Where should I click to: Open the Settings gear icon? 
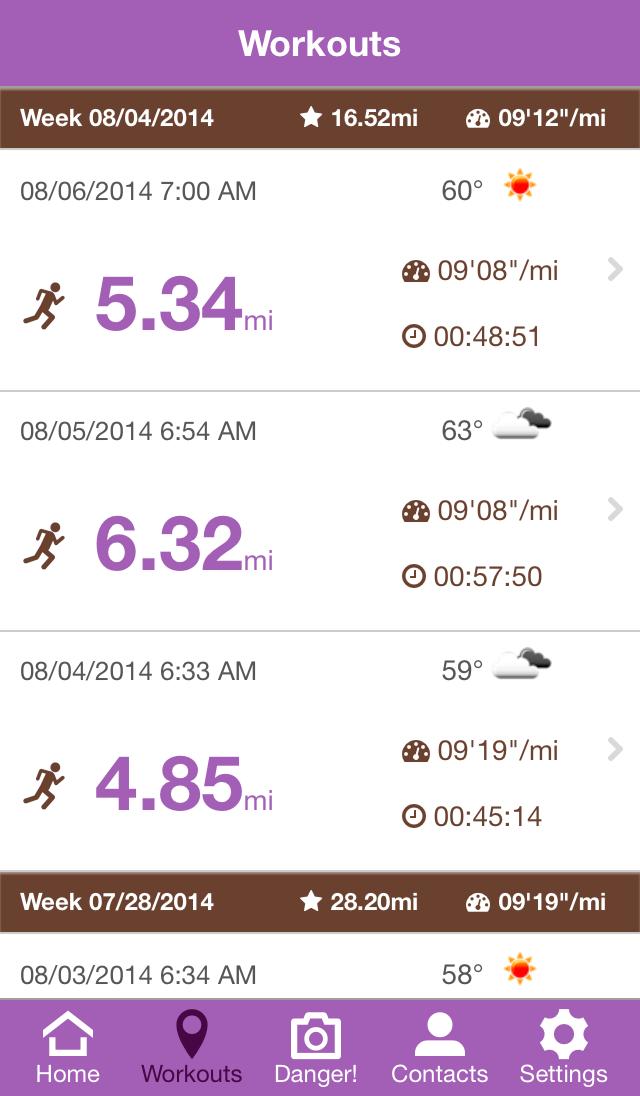click(x=563, y=1036)
